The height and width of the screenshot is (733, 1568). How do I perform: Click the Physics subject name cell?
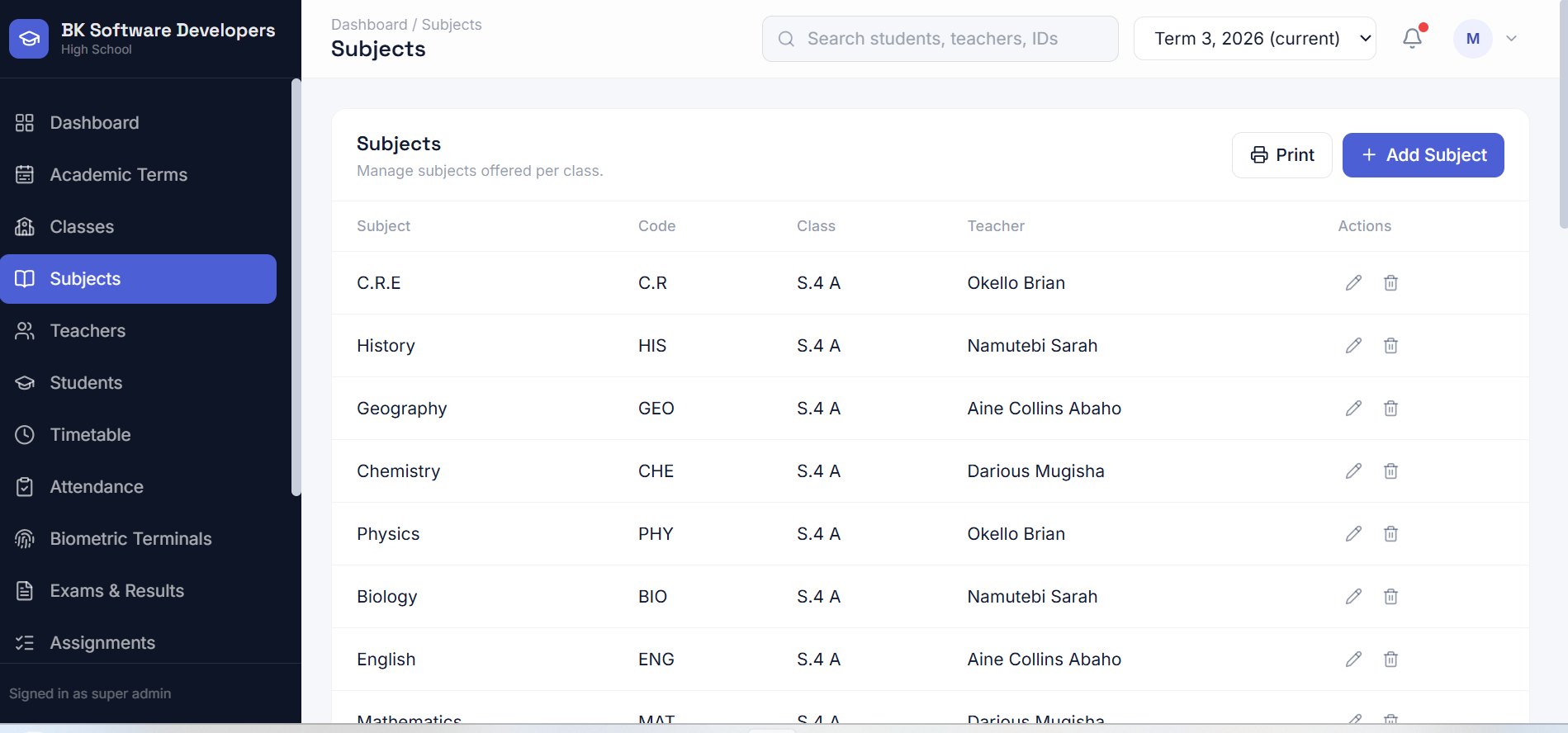[x=388, y=534]
